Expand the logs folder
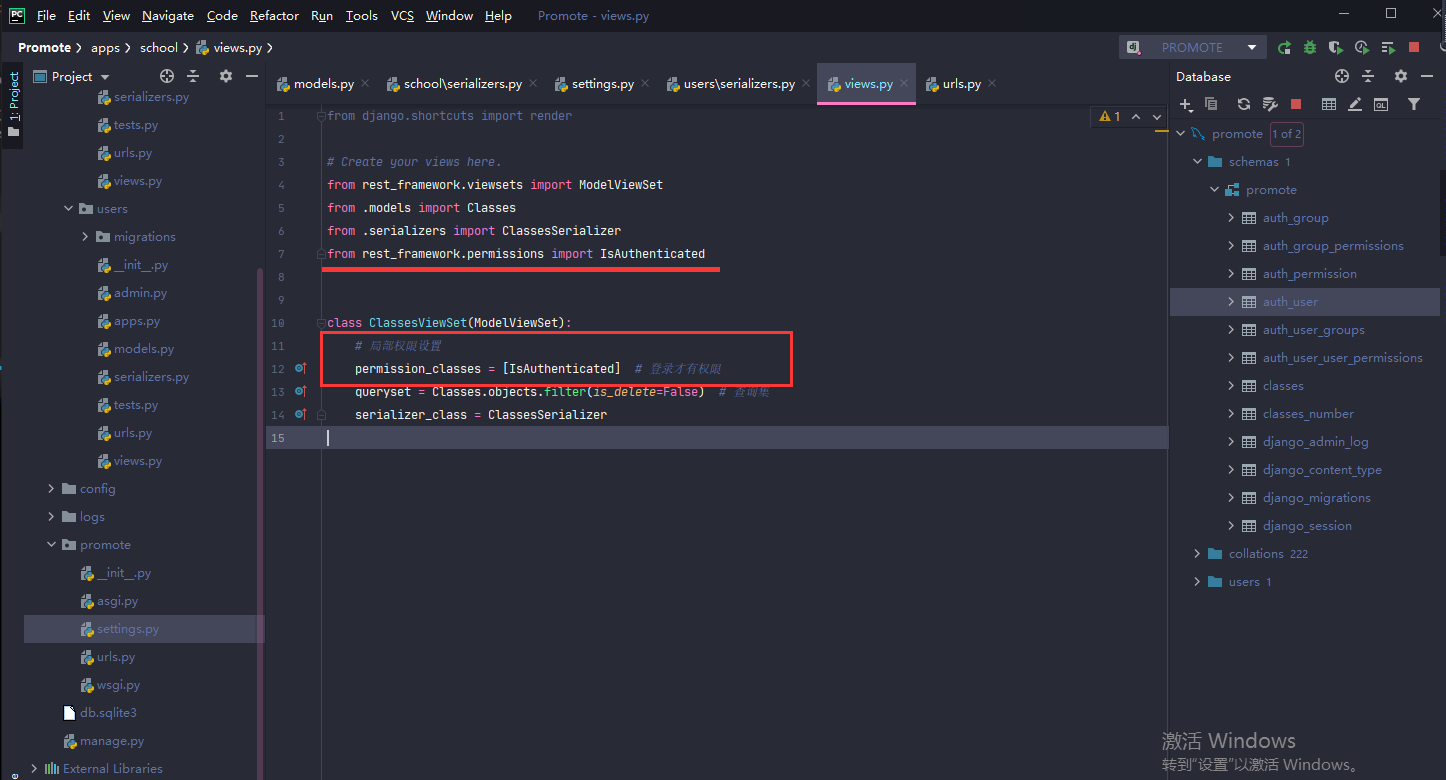This screenshot has width=1446, height=780. coord(52,517)
